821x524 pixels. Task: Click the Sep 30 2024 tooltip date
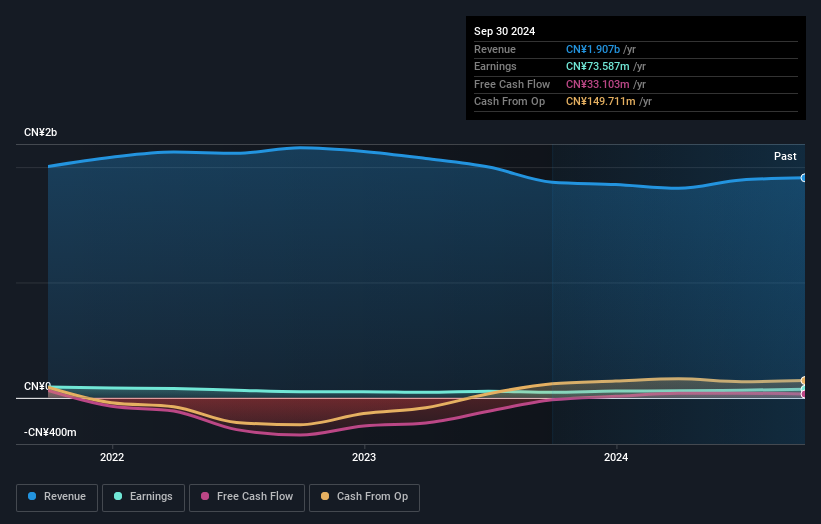(x=504, y=31)
